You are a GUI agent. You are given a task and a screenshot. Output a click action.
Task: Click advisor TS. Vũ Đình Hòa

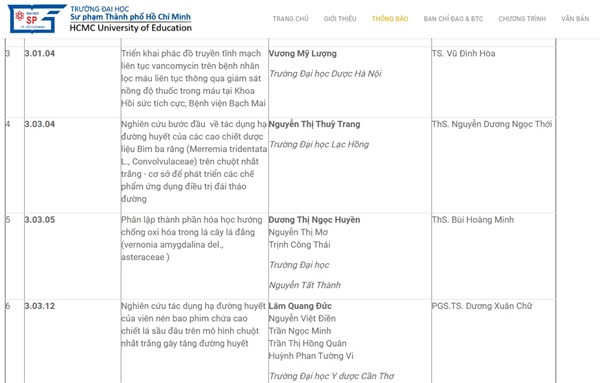463,54
